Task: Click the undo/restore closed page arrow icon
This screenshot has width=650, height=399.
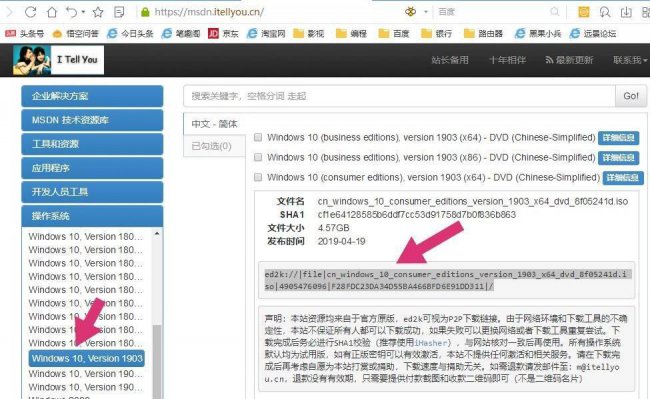Action: (x=72, y=12)
